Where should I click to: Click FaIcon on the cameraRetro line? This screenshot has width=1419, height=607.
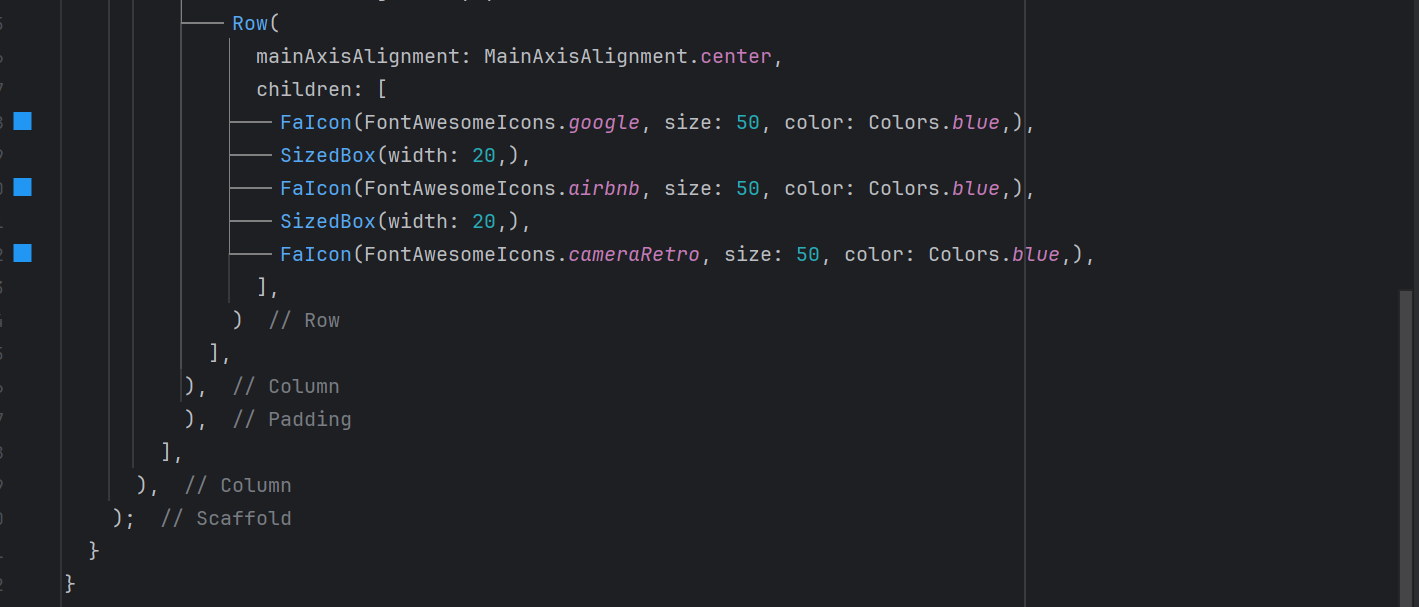[x=316, y=255]
